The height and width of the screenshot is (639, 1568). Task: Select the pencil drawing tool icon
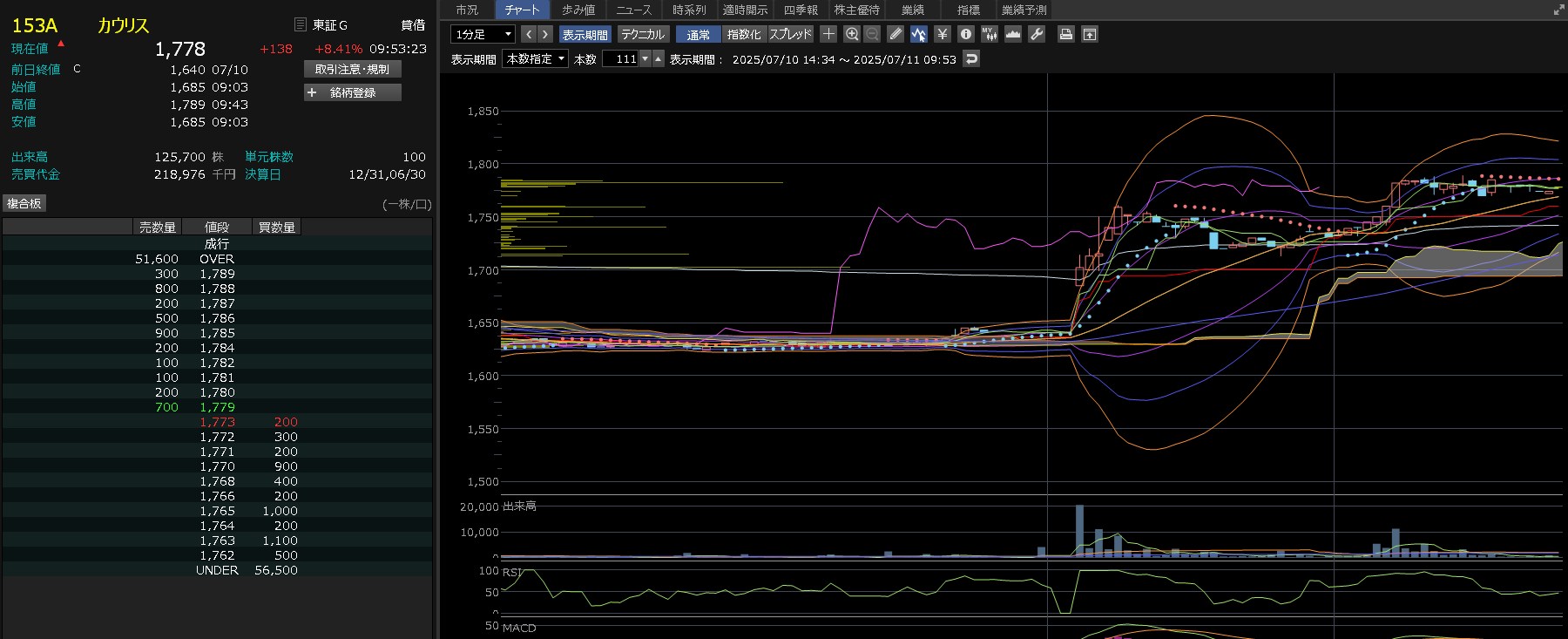click(896, 34)
